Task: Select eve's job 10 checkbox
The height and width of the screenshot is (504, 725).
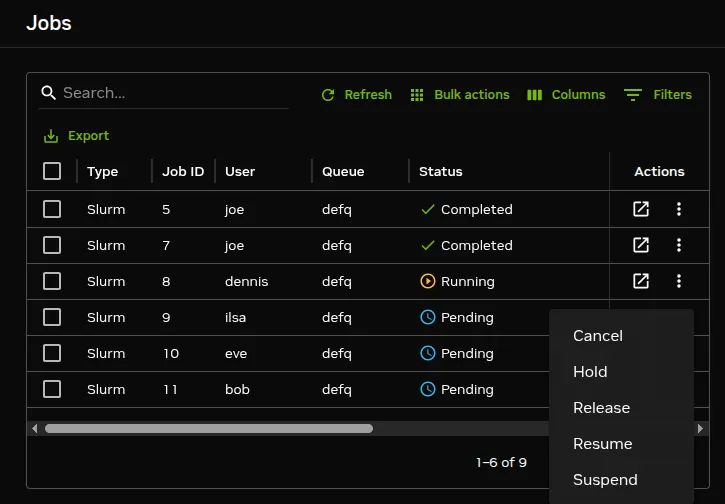Action: coord(52,353)
